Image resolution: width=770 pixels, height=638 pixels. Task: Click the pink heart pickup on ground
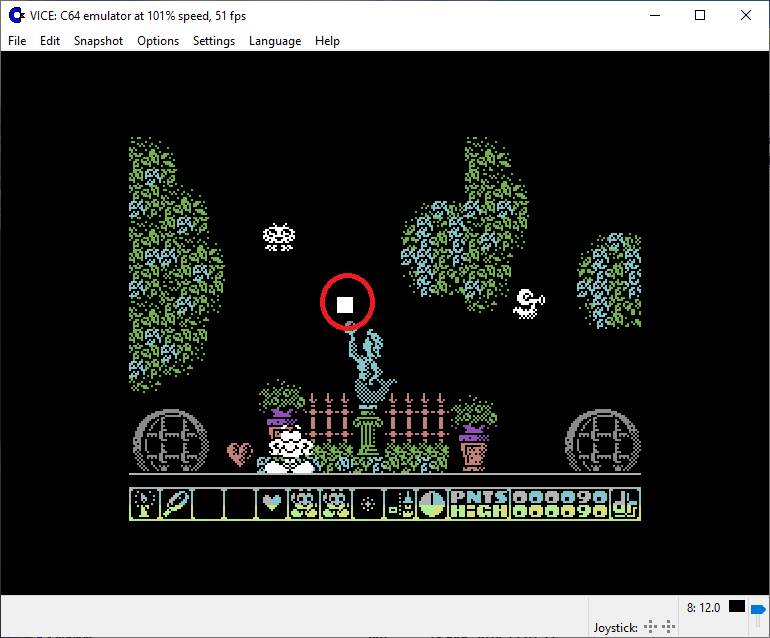[240, 454]
